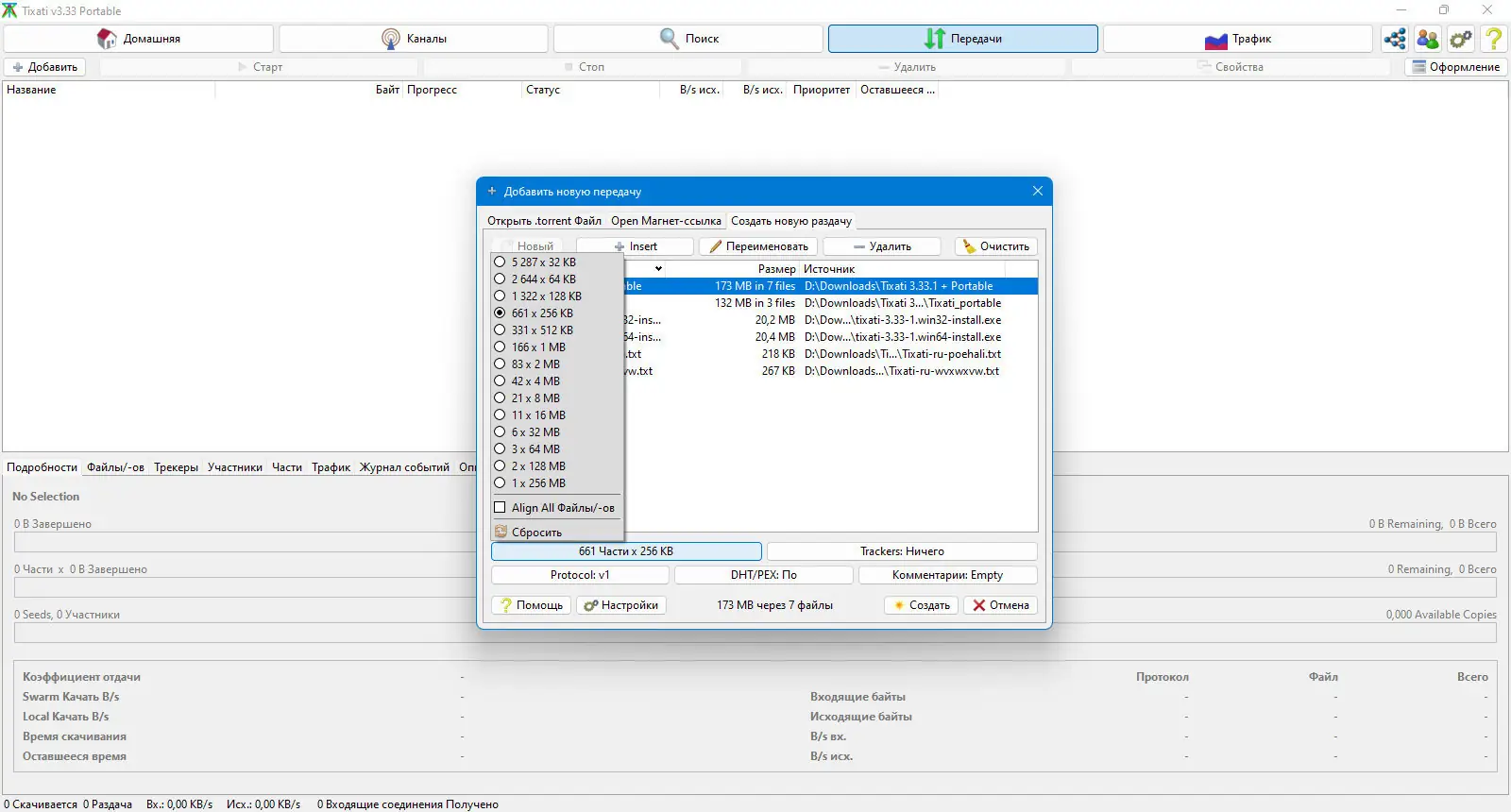This screenshot has width=1511, height=812.
Task: Click the Добавить button with plus icon
Action: 45,67
